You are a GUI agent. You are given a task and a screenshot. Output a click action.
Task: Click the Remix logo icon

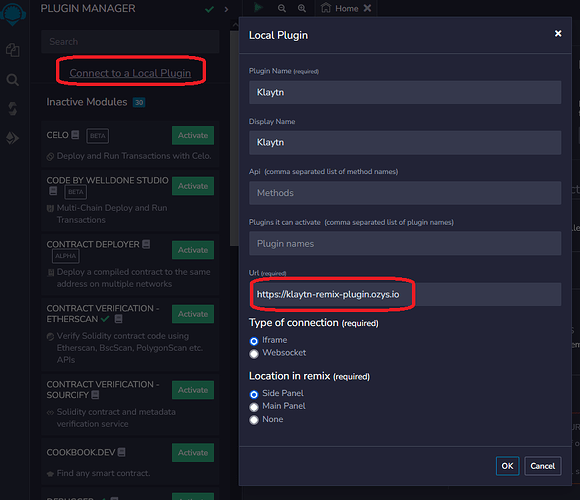pyautogui.click(x=13, y=13)
